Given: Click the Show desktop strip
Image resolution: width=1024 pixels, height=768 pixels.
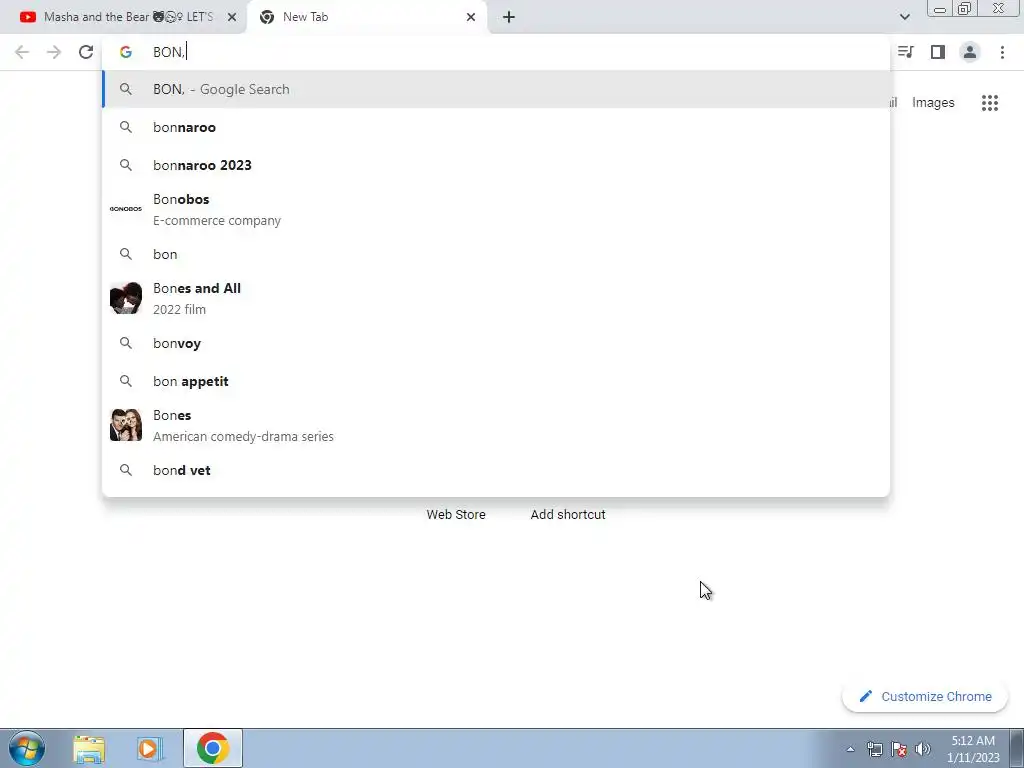Looking at the screenshot, I should pyautogui.click(x=1016, y=748).
